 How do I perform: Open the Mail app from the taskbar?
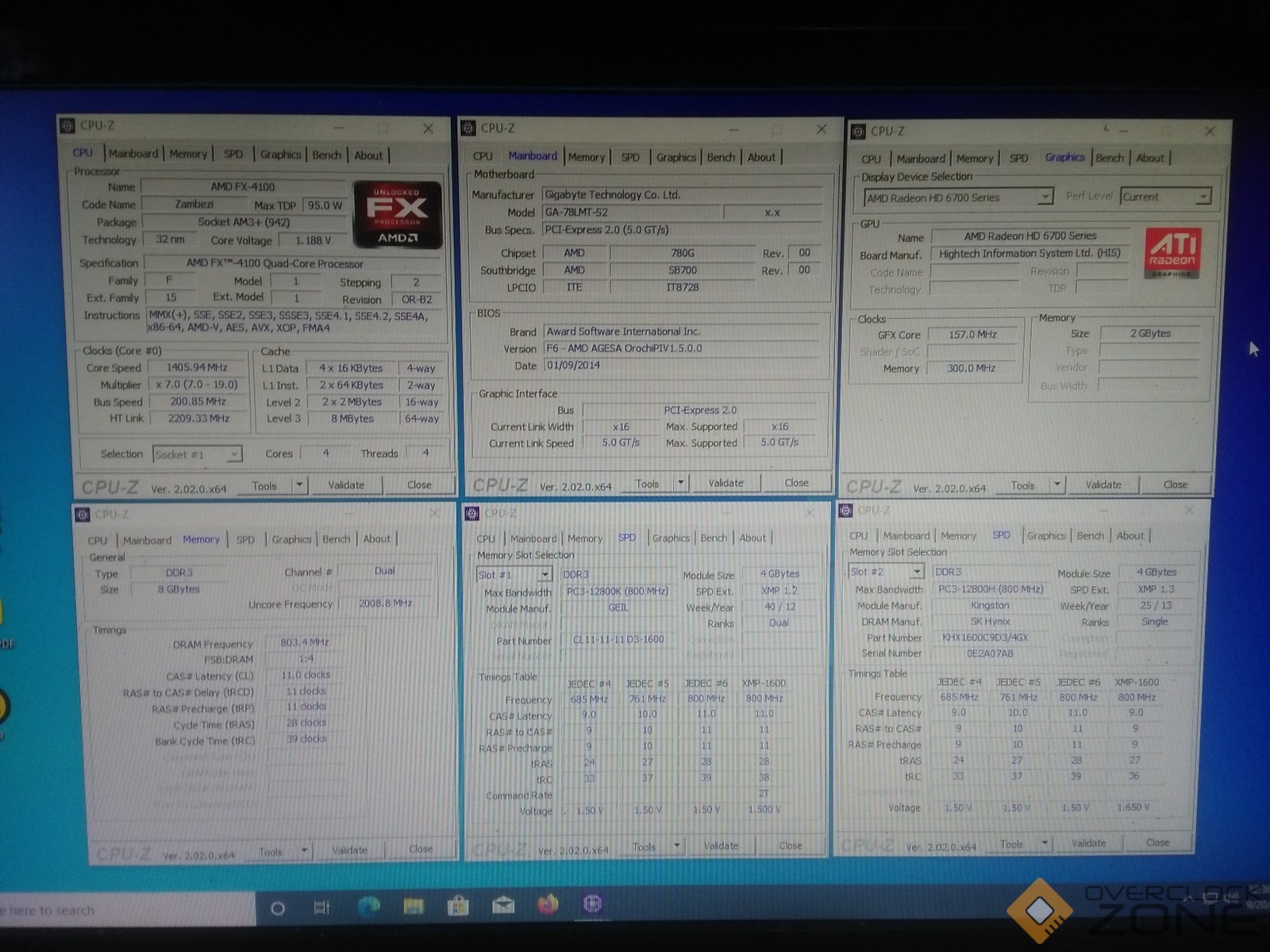(x=503, y=905)
